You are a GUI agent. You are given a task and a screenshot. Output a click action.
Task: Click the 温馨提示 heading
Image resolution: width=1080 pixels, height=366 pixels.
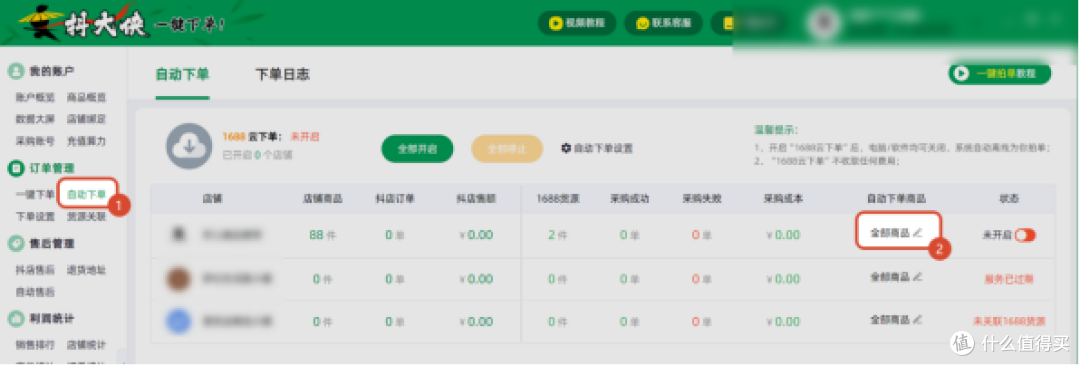click(x=776, y=130)
